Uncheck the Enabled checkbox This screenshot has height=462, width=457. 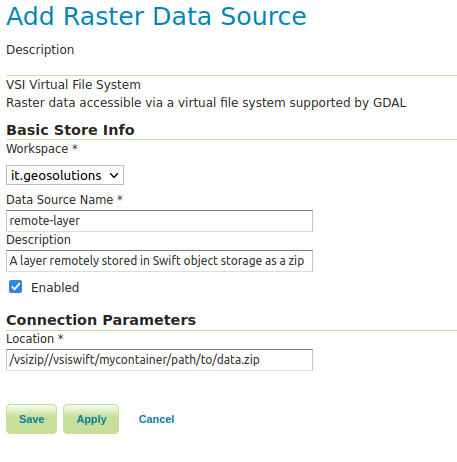(15, 287)
